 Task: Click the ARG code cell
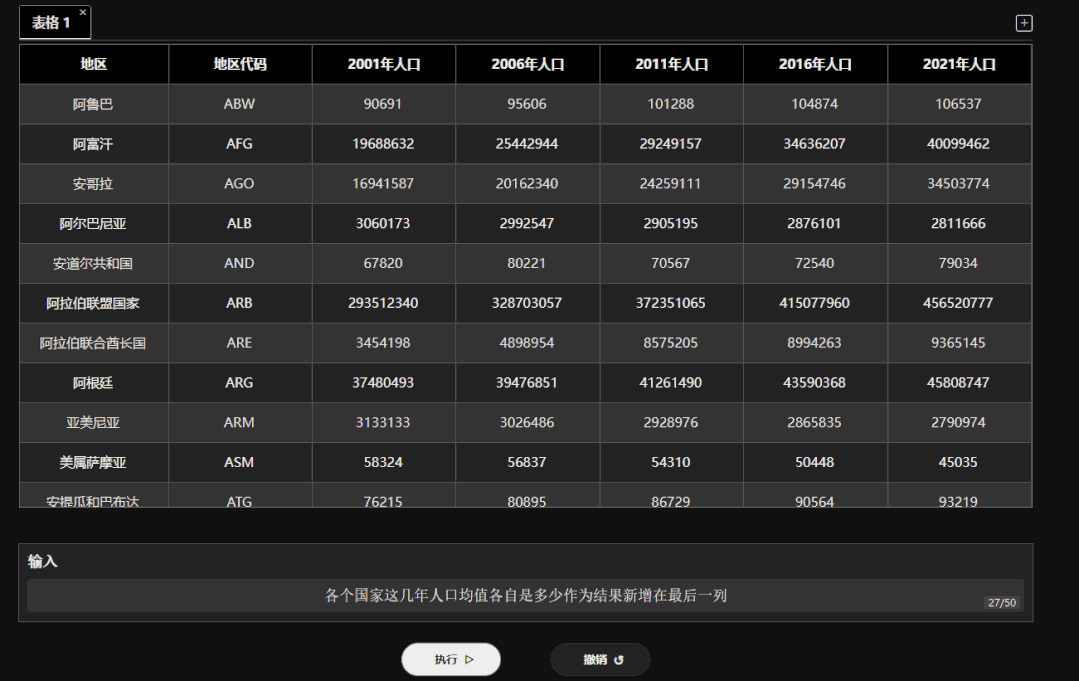coord(240,384)
